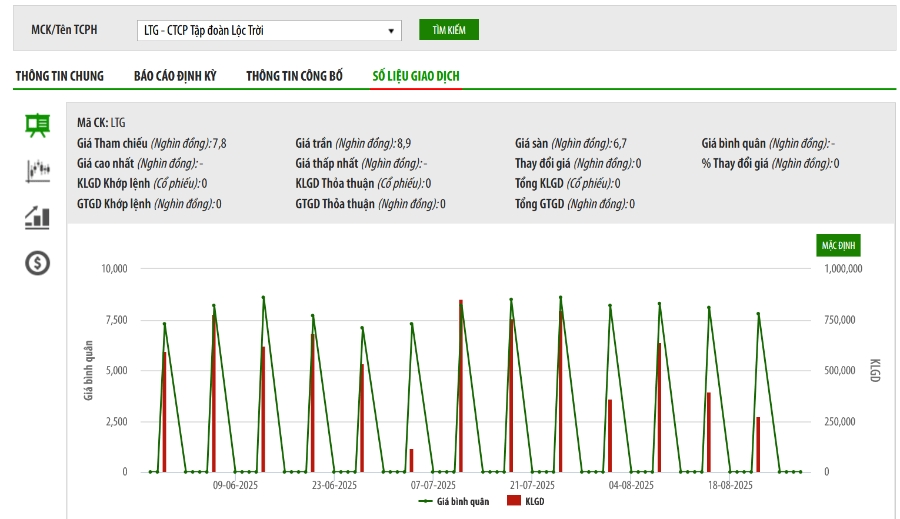Expand the LTG company dropdown arrow
This screenshot has width=900, height=519.
(391, 31)
